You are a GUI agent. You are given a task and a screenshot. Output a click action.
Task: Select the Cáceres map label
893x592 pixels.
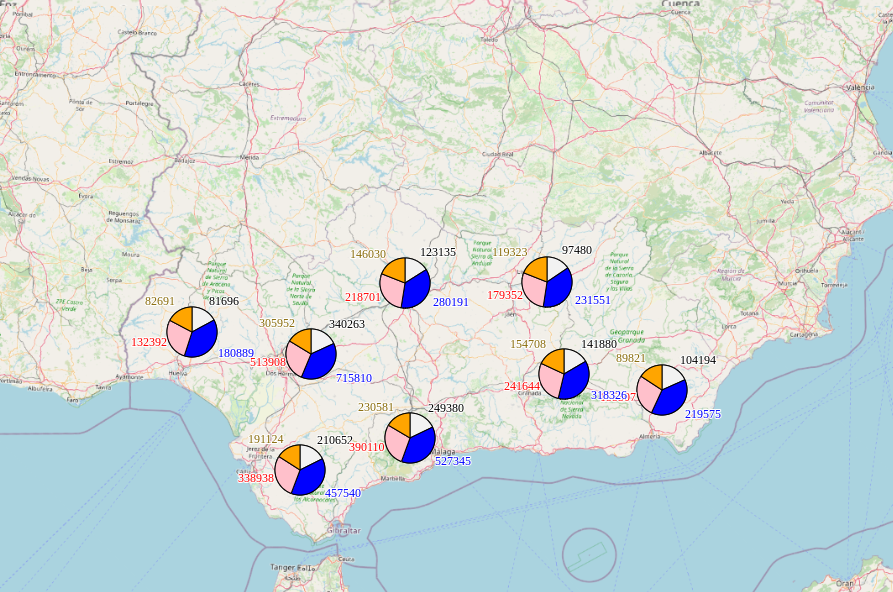[x=249, y=84]
